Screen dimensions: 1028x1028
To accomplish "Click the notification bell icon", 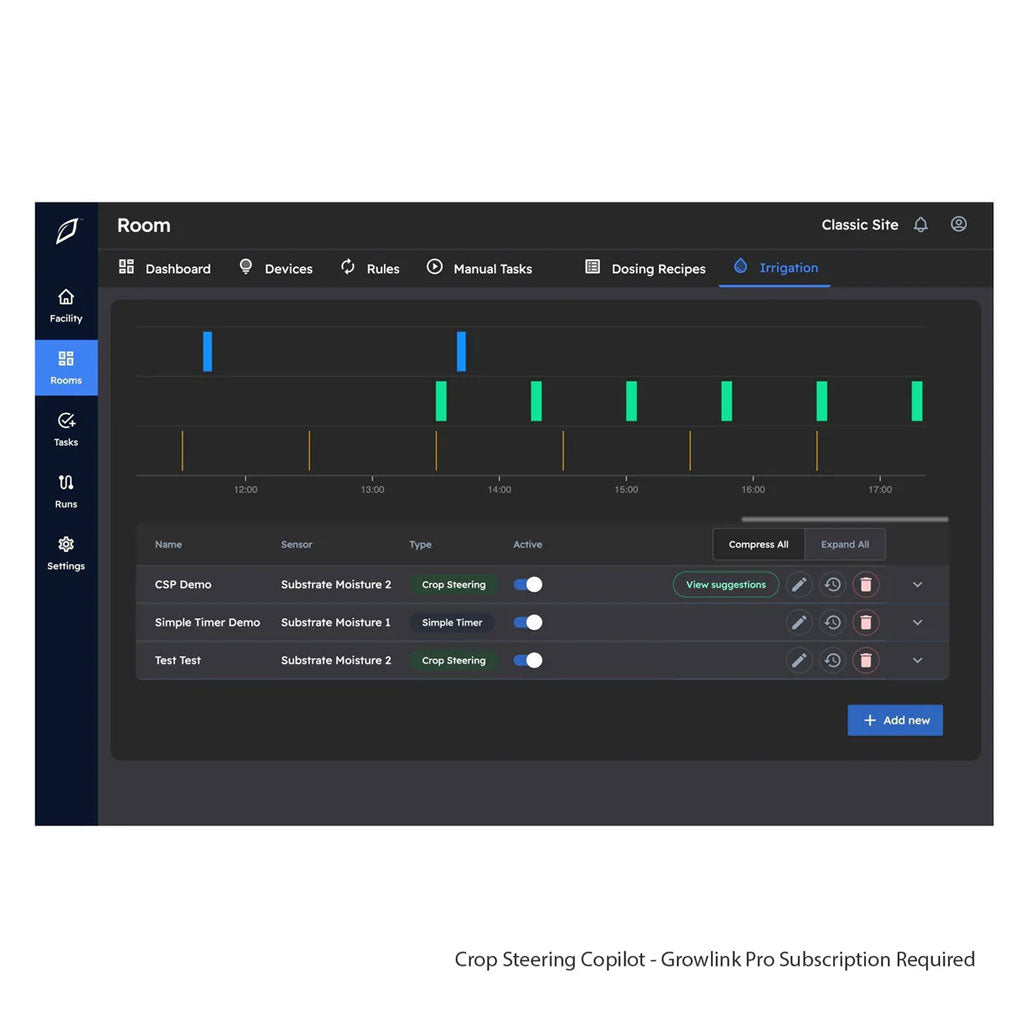I will [x=920, y=225].
